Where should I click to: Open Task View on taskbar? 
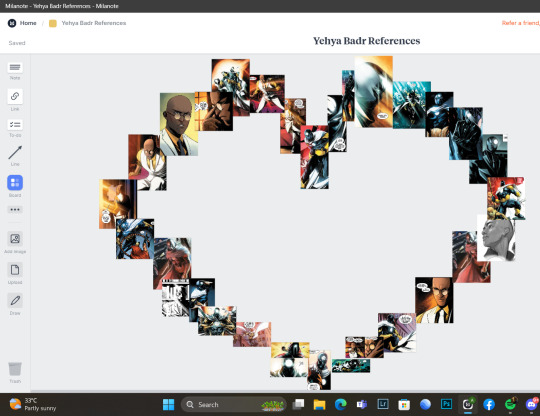298,404
